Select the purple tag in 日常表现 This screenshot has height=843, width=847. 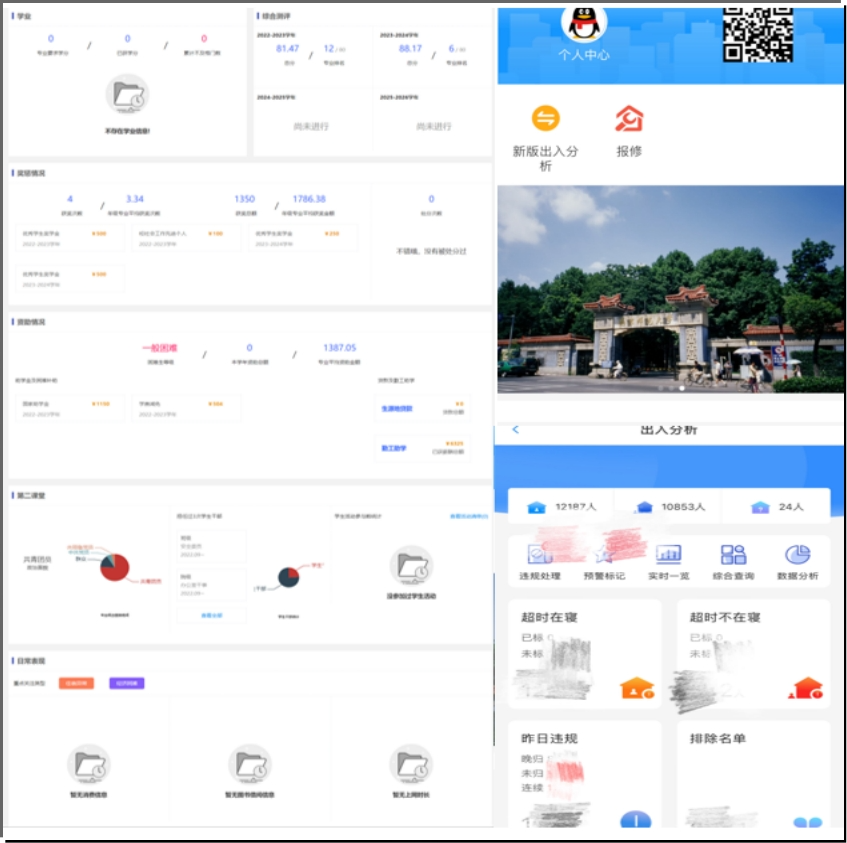127,683
